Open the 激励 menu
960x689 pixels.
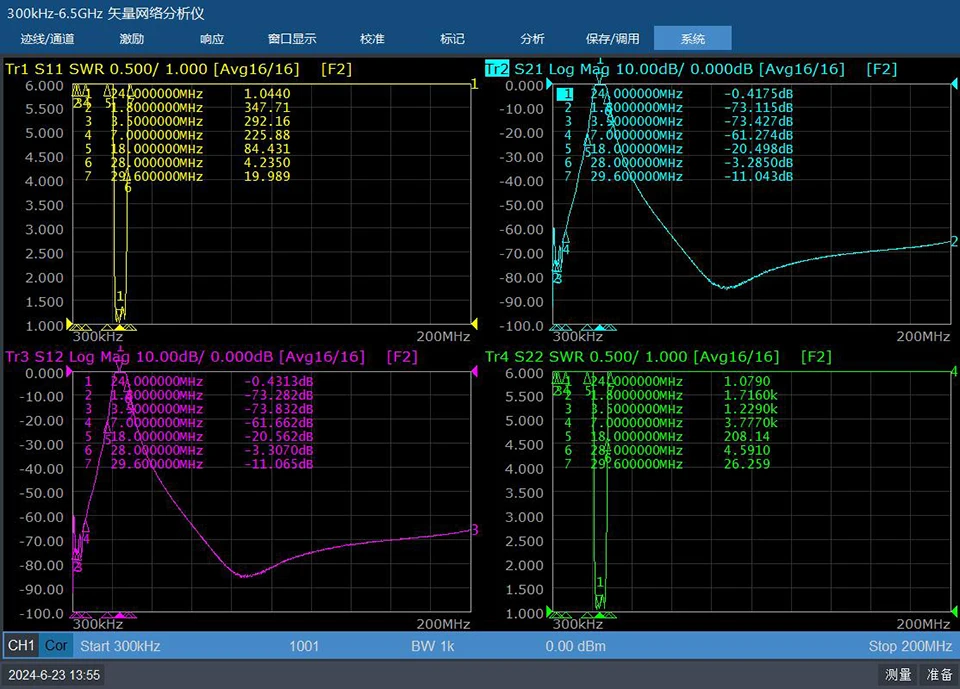(x=132, y=39)
